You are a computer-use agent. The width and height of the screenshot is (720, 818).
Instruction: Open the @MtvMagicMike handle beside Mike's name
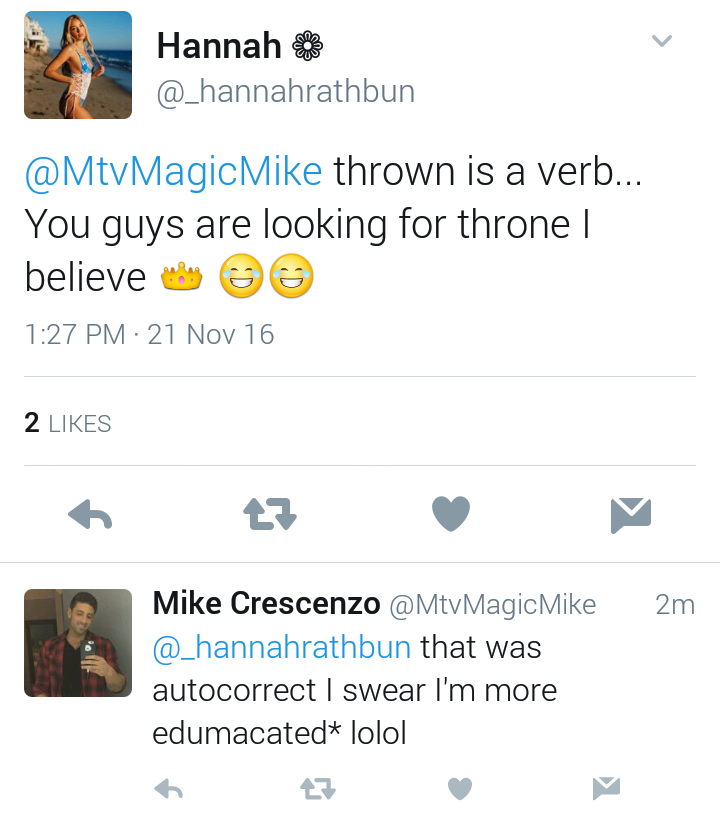pos(493,605)
